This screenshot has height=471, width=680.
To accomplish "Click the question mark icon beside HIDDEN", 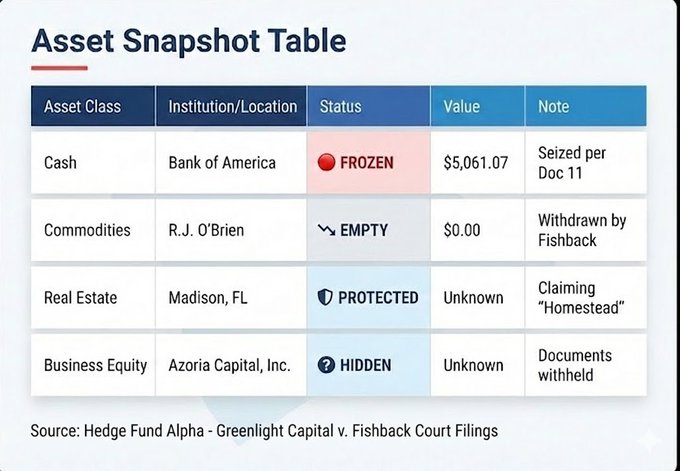I will point(325,365).
